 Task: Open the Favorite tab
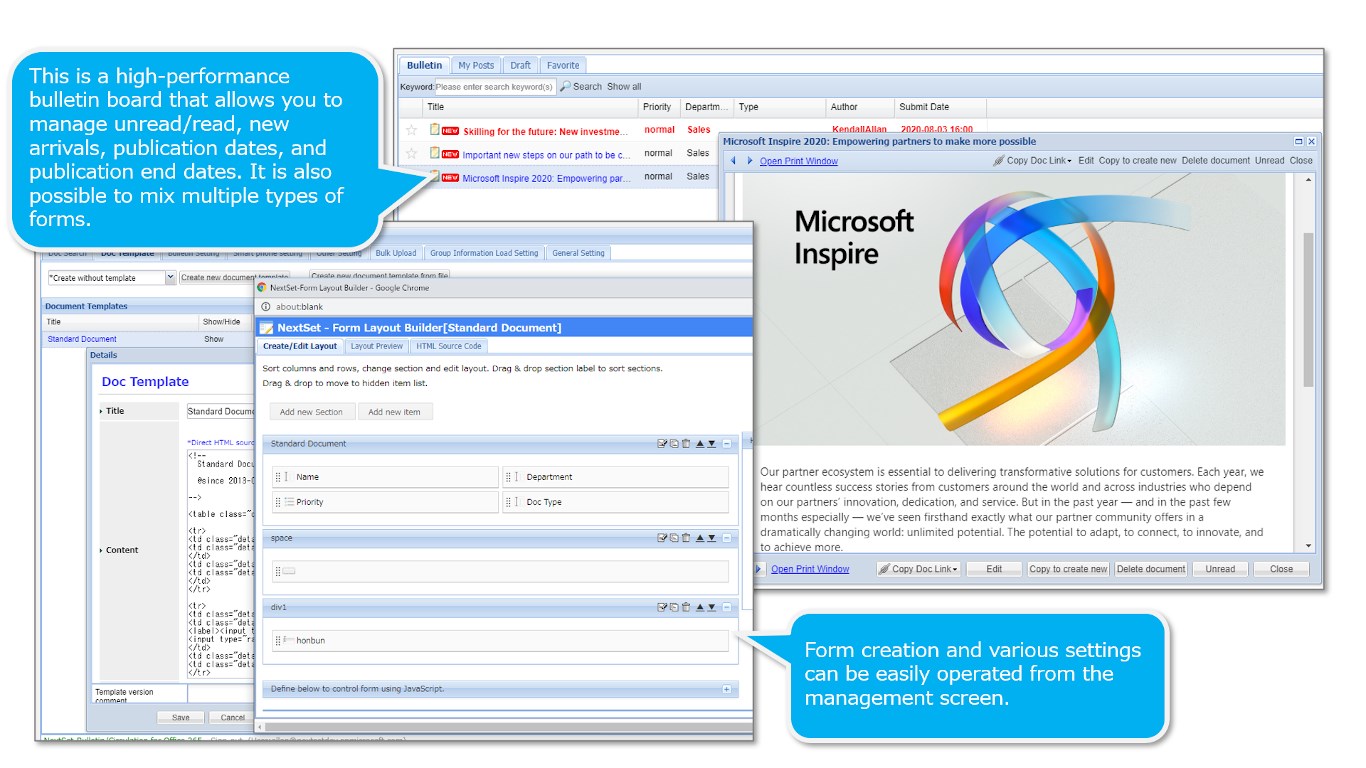563,65
